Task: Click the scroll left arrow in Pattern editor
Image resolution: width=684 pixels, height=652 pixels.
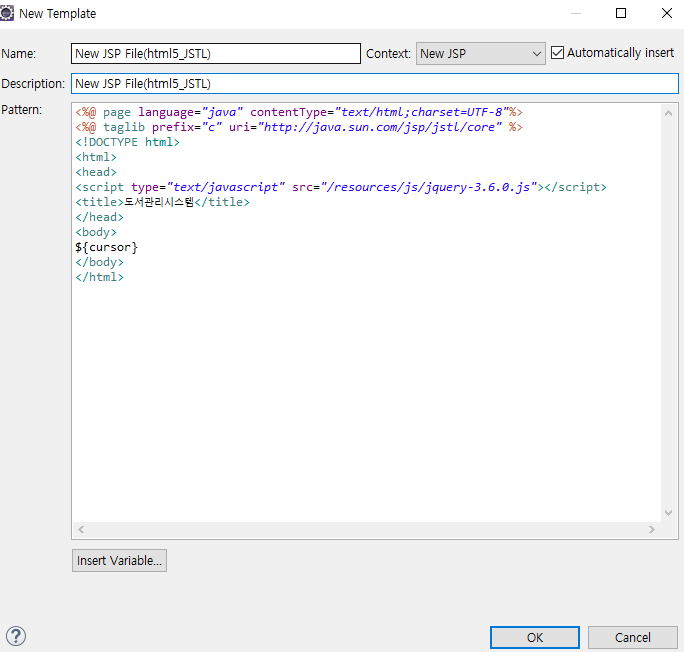Action: coord(81,529)
